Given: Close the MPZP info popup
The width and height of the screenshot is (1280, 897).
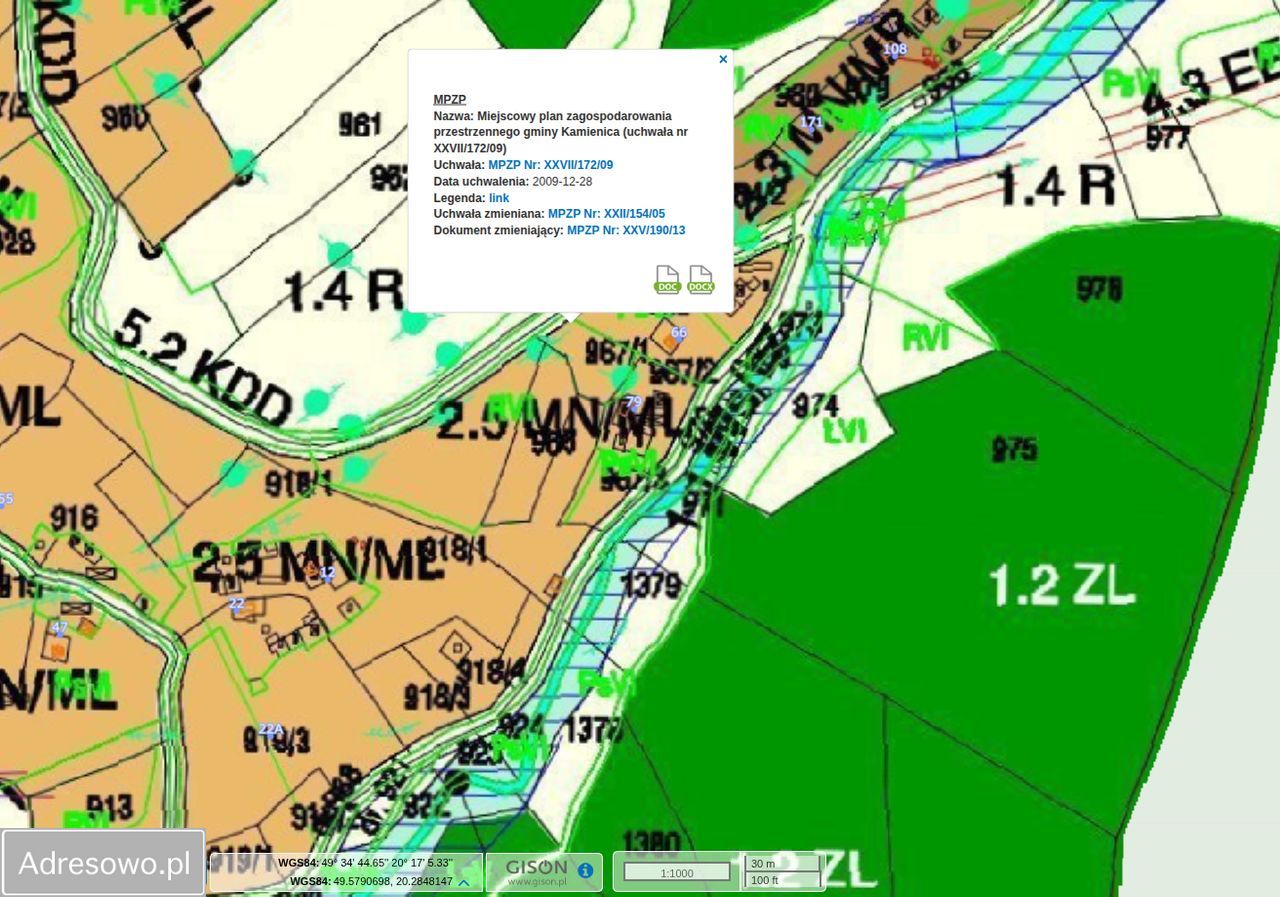Looking at the screenshot, I should [723, 59].
